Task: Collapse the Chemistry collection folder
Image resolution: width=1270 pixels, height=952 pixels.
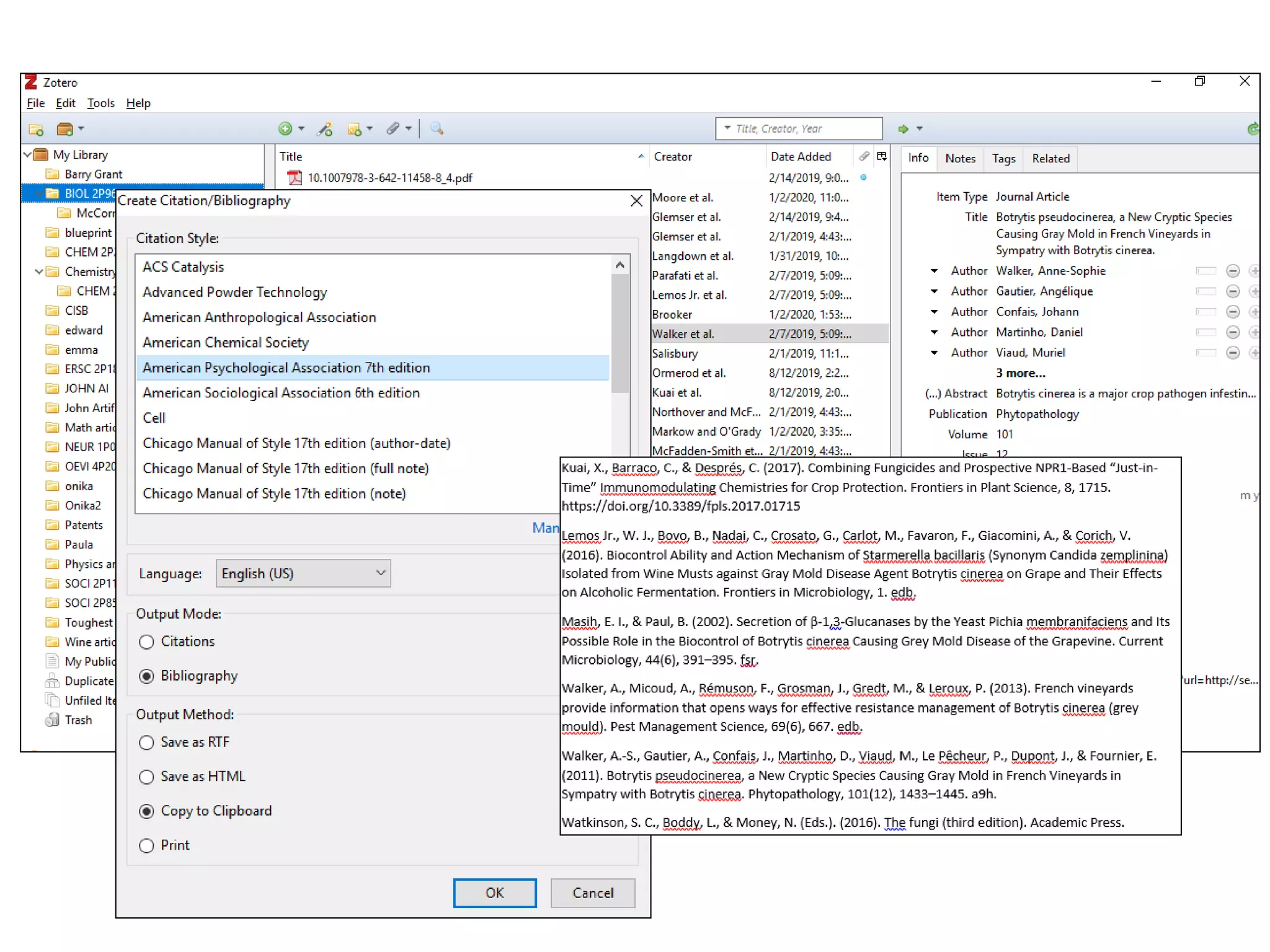Action: [40, 271]
